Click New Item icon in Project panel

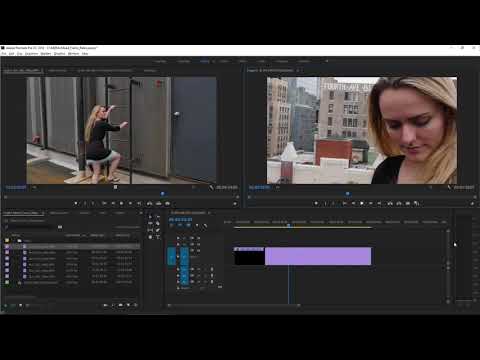pyautogui.click(x=128, y=305)
